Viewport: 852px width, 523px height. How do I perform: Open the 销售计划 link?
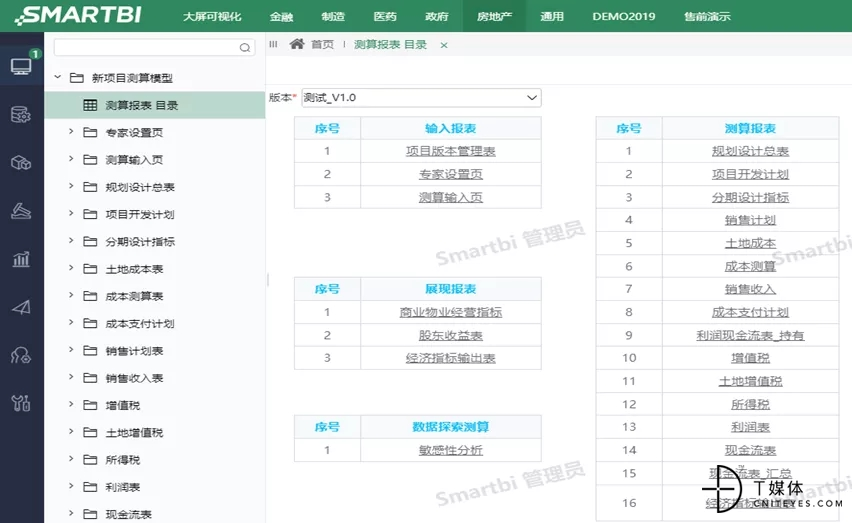click(x=750, y=220)
